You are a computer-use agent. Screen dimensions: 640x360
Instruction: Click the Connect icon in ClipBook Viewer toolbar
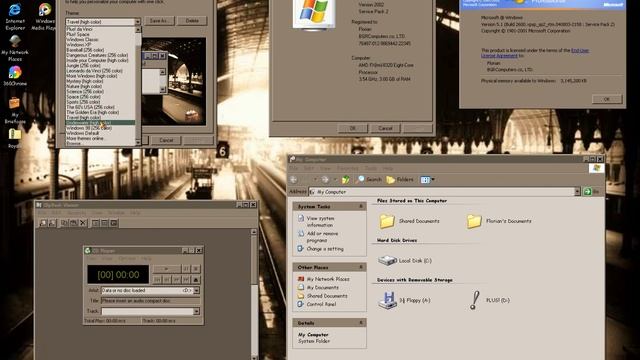[43, 223]
